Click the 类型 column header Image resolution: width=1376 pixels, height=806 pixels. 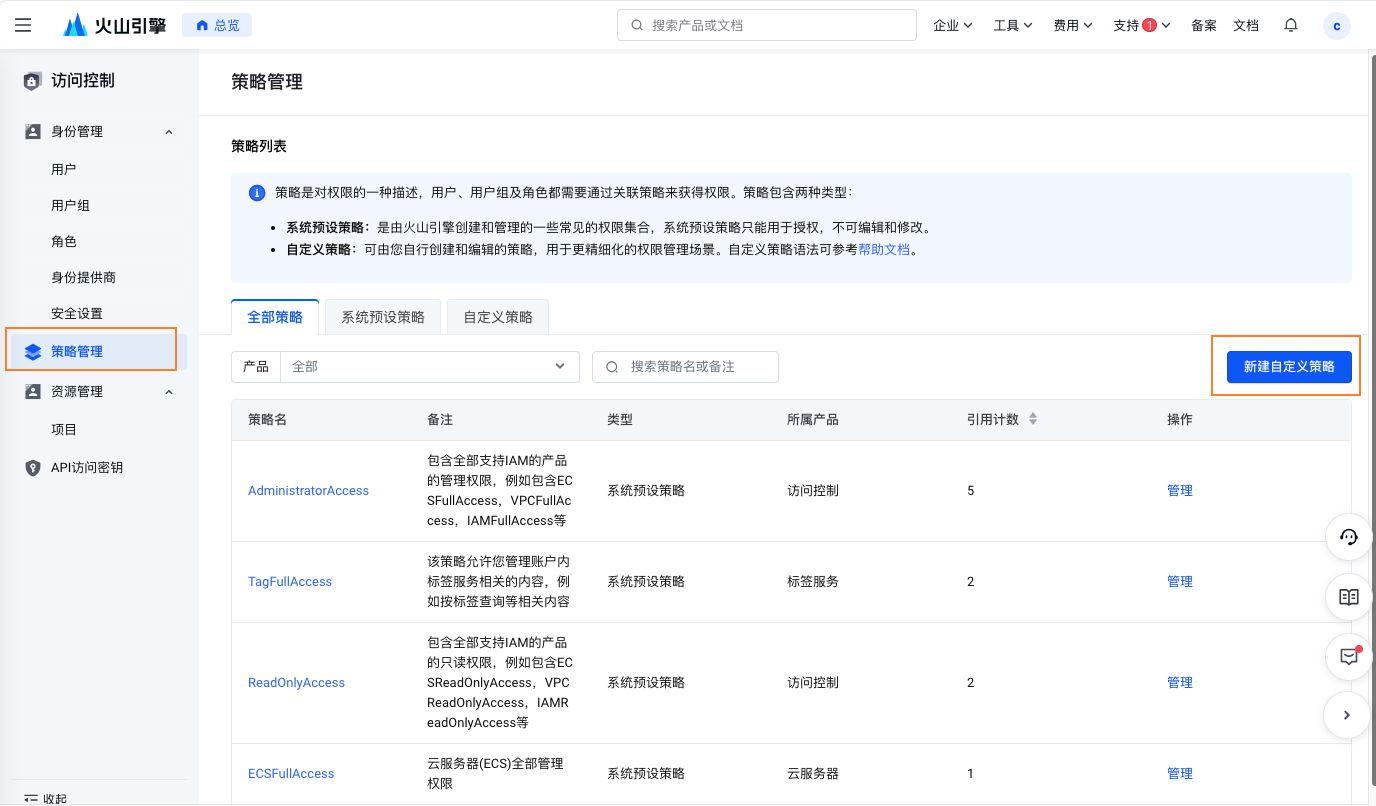point(620,420)
